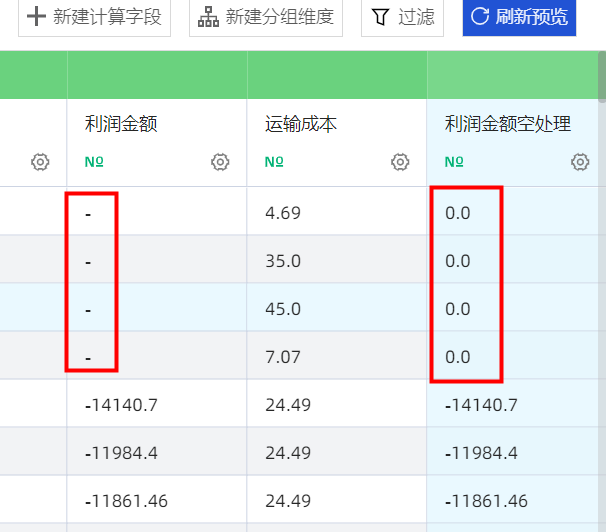Select the 利润金额 column header
606x532 pixels.
(x=121, y=124)
